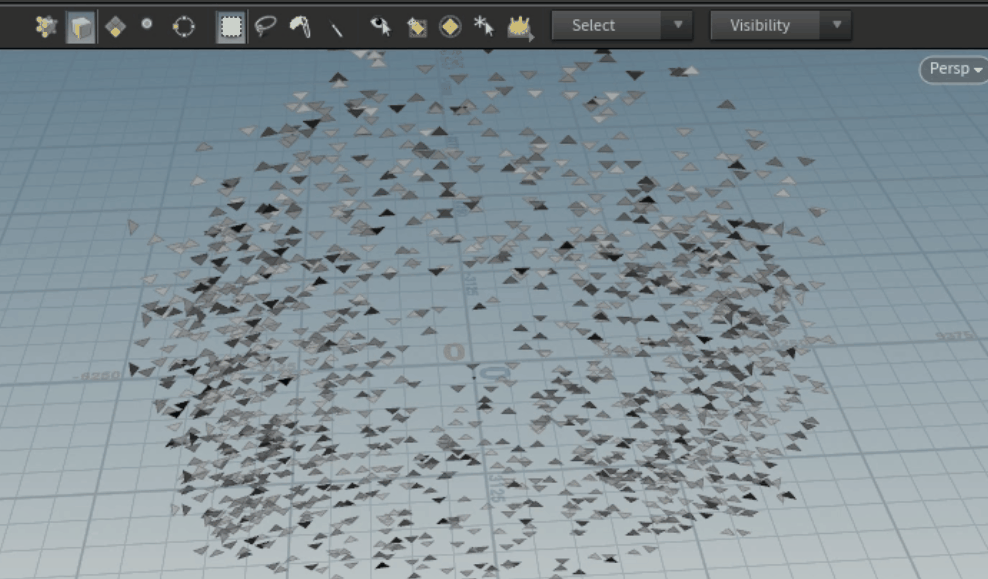Use the laser pick selection tool
988x579 pixels.
point(338,25)
